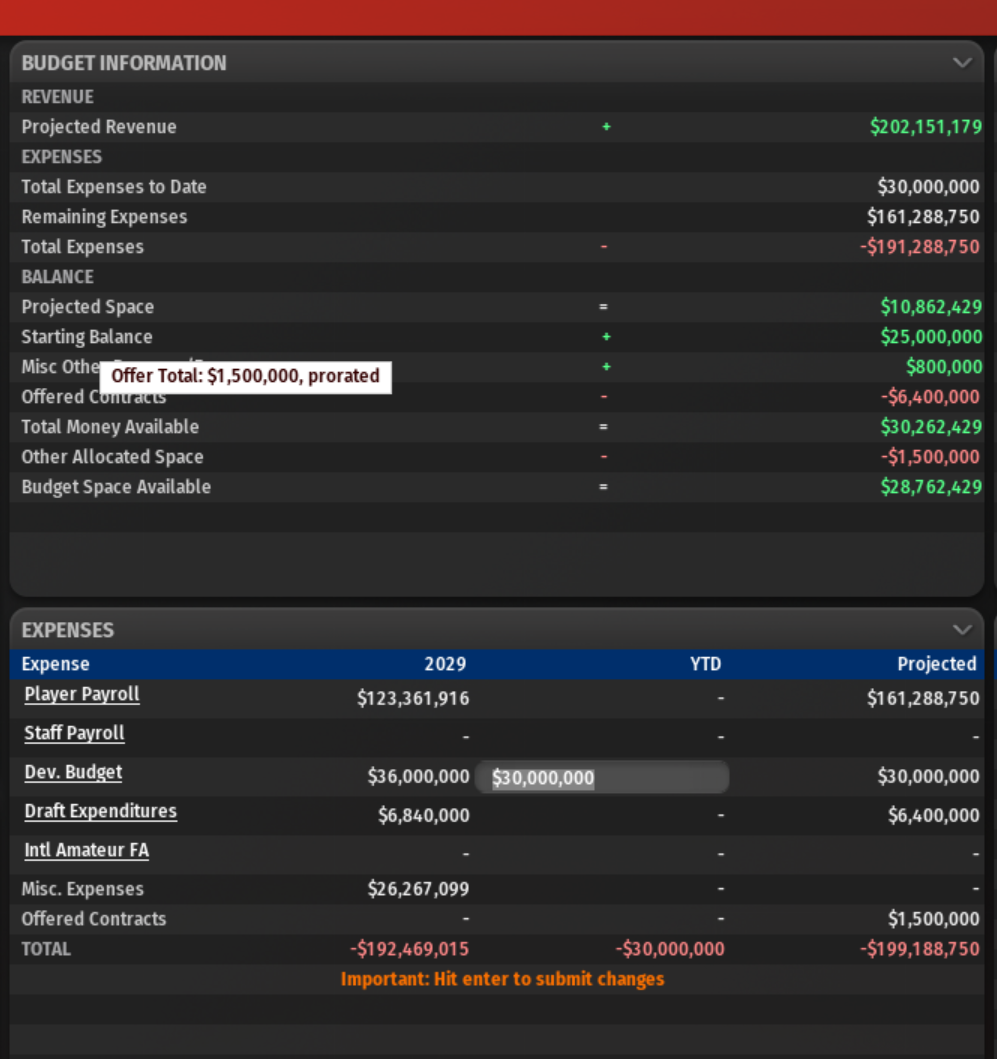Open the Draft Expenditures link

pos(100,811)
